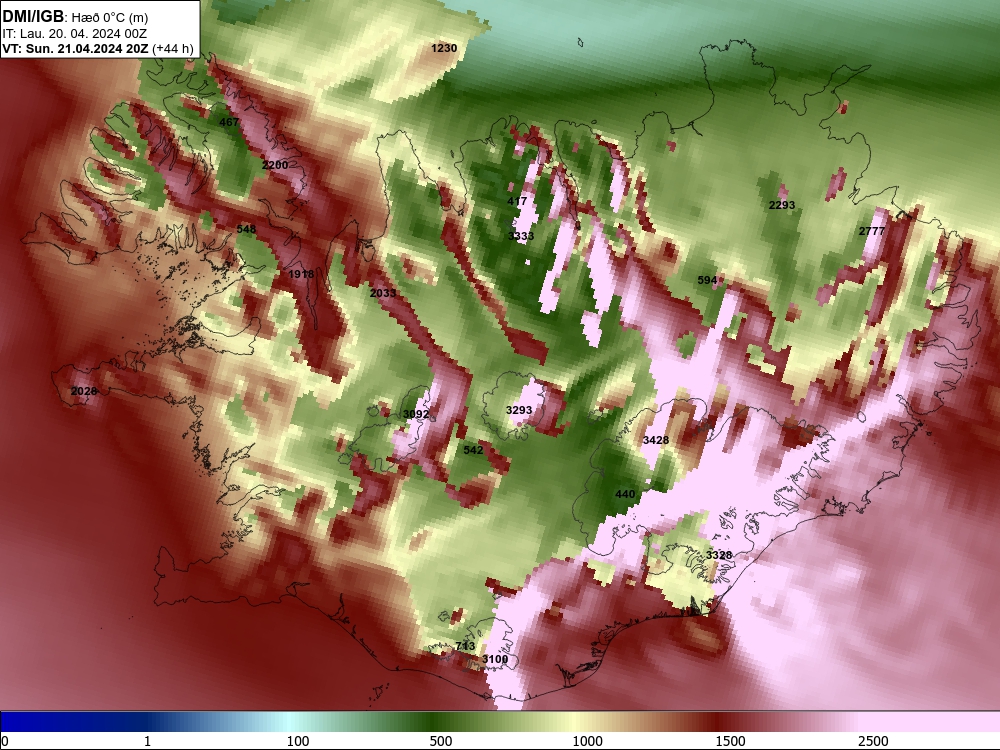The width and height of the screenshot is (1000, 750).
Task: Click the 2028 value on the peninsula
Action: (x=84, y=391)
